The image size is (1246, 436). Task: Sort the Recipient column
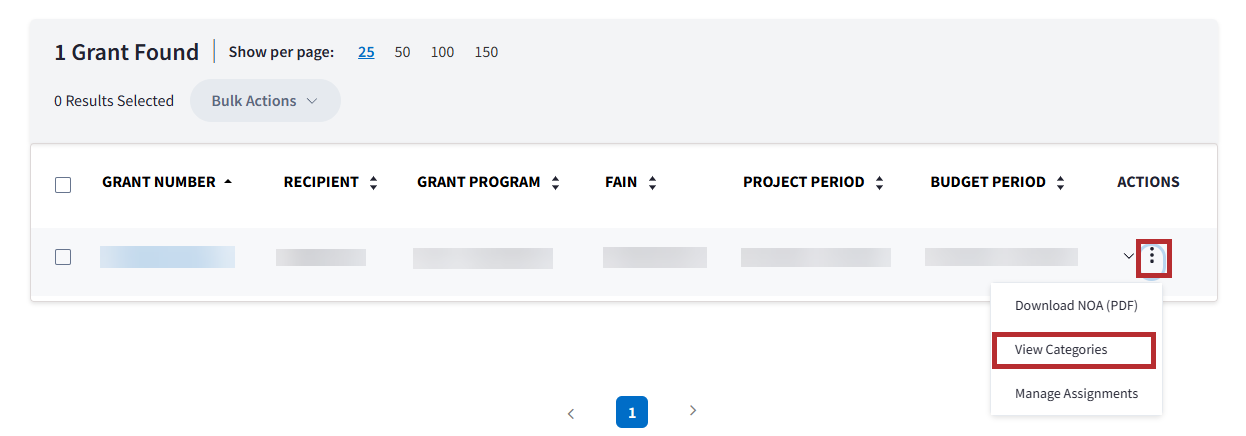click(373, 183)
